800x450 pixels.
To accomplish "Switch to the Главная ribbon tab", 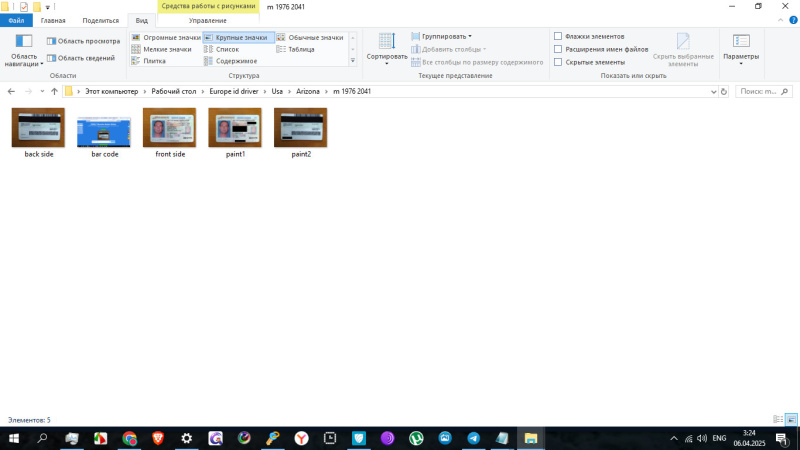I will pos(53,20).
